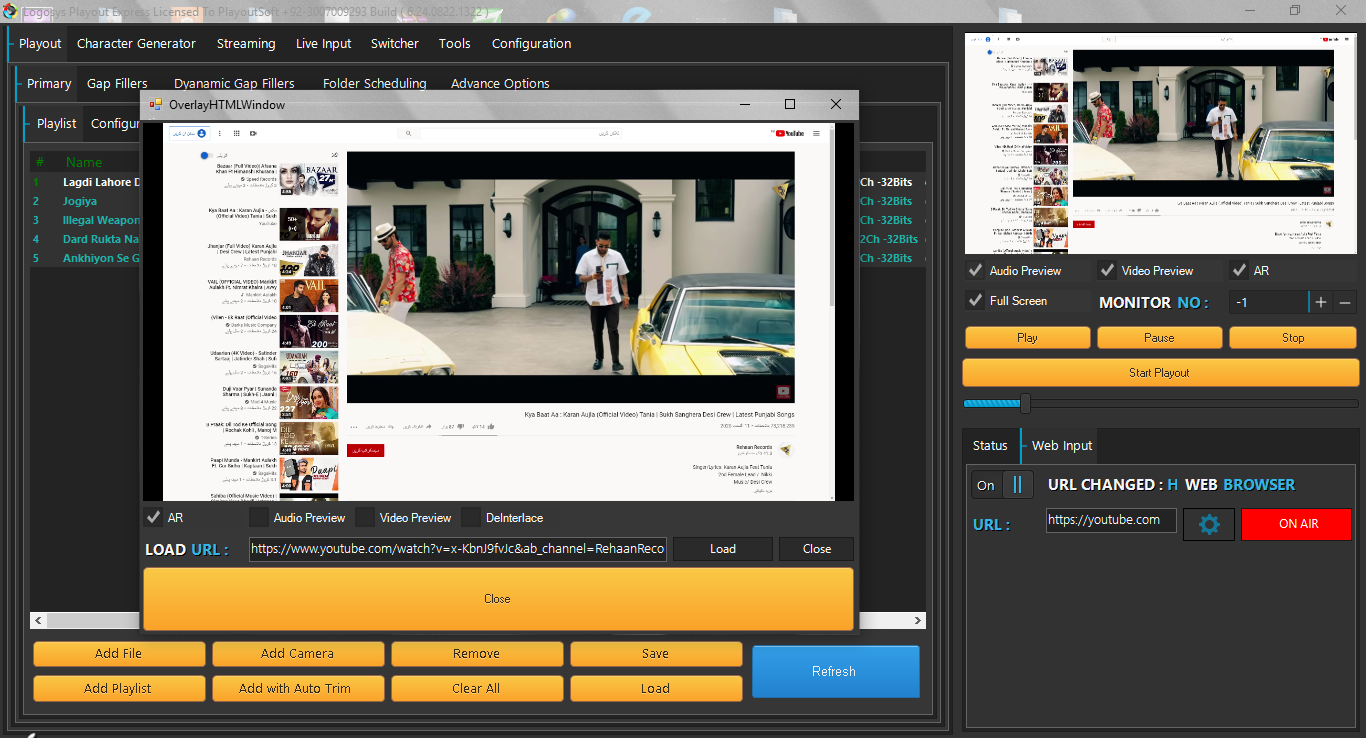Adjust the volume slider under Start Playout
The width and height of the screenshot is (1366, 738).
(1025, 404)
